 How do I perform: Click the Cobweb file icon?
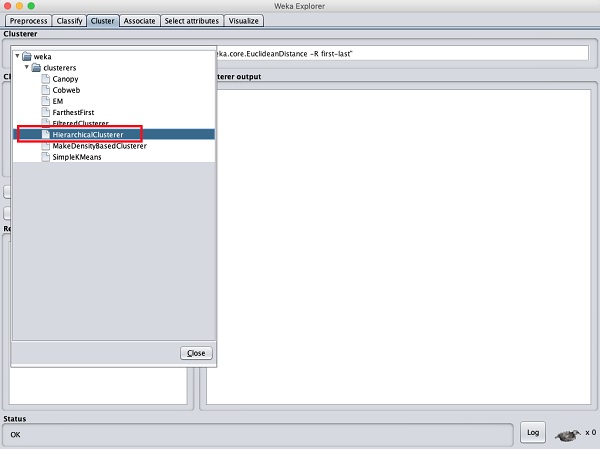46,90
